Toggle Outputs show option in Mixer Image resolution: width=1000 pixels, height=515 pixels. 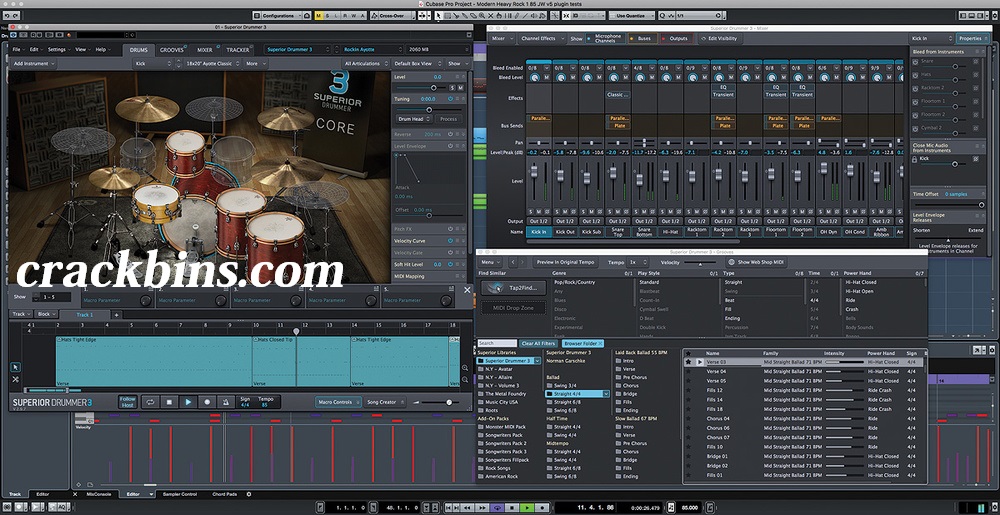click(676, 38)
